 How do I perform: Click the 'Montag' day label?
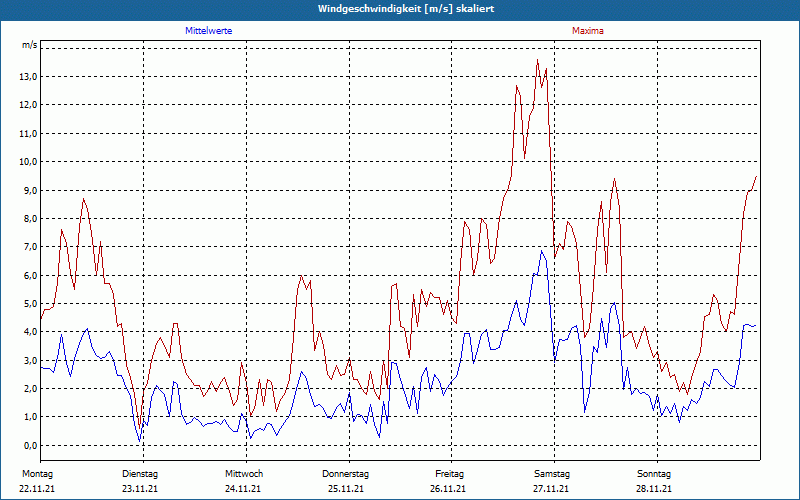[x=37, y=474]
